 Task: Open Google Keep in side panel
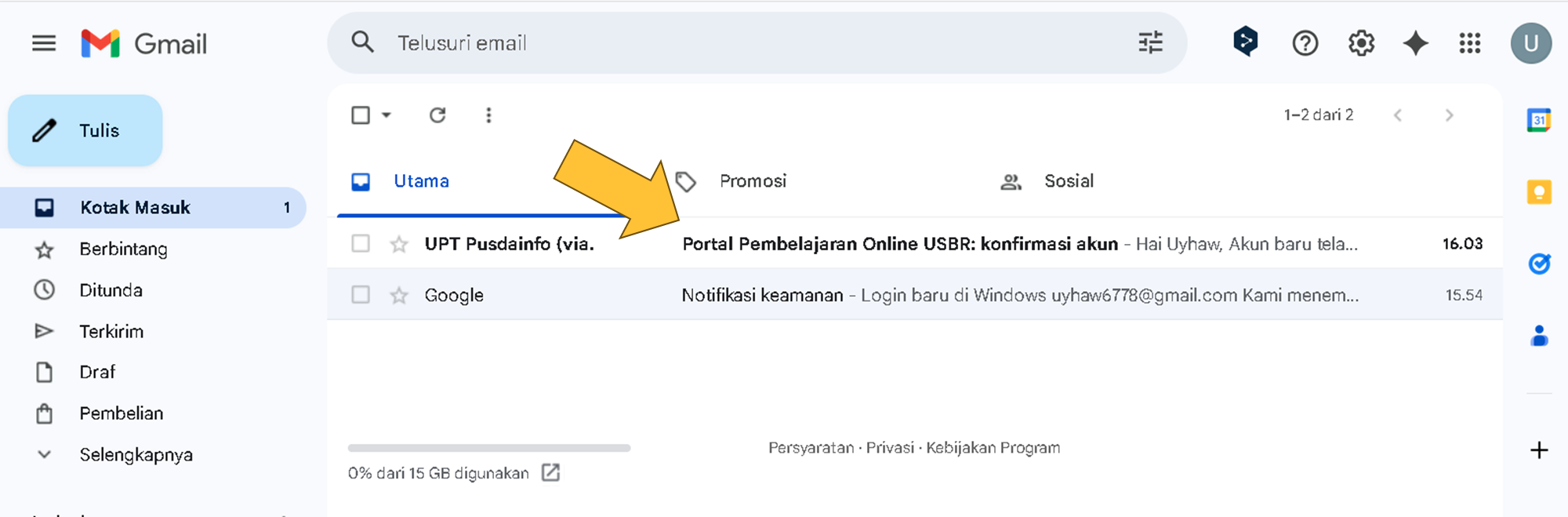[x=1538, y=192]
